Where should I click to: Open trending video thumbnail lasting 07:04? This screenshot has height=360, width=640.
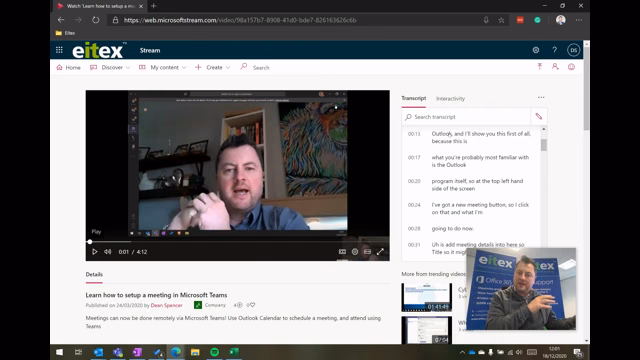tap(427, 330)
